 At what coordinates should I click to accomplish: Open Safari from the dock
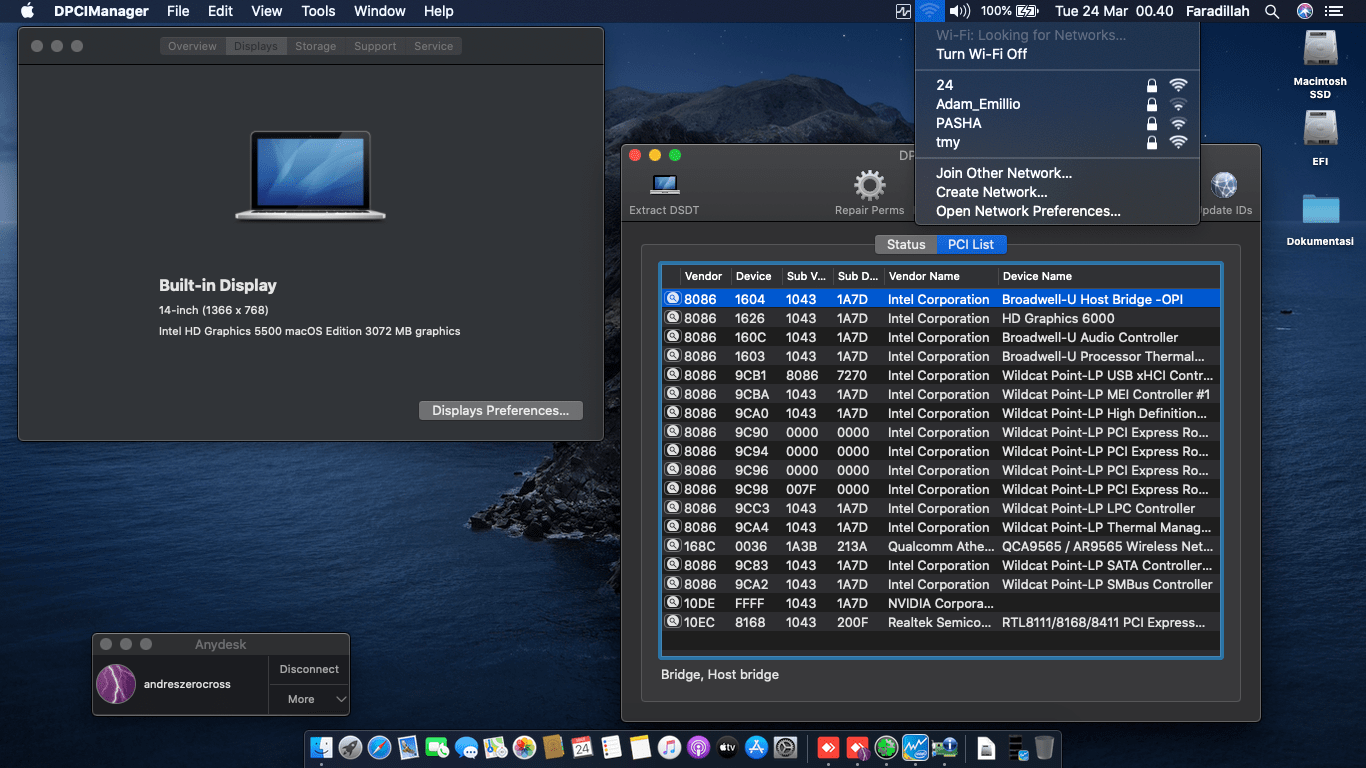[x=379, y=747]
